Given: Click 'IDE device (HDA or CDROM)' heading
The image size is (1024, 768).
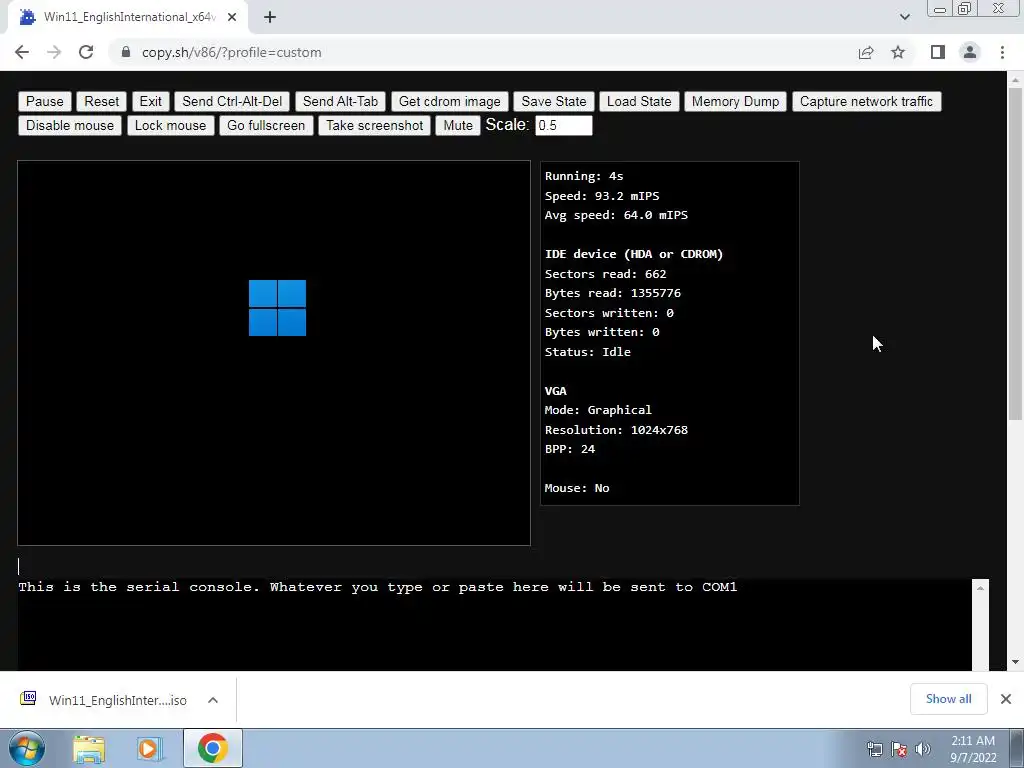Looking at the screenshot, I should (634, 254).
